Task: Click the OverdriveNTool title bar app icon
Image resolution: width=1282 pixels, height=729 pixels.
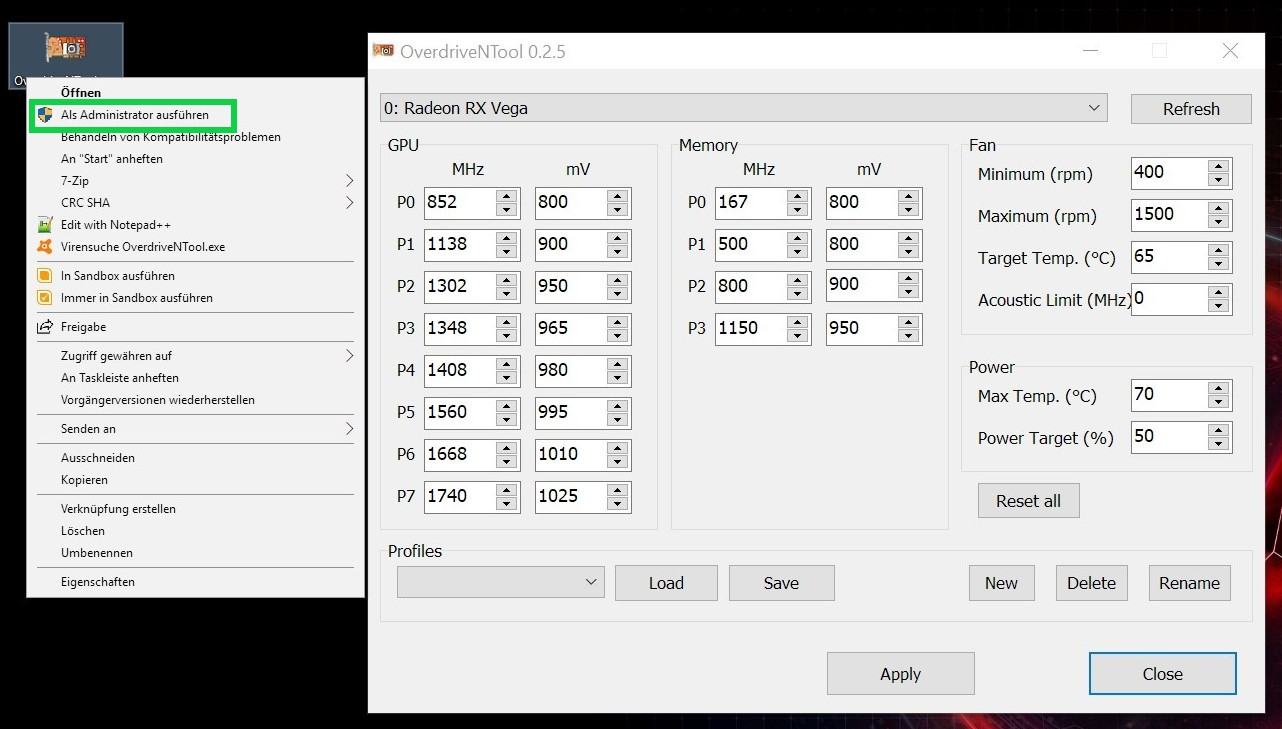Action: [x=383, y=50]
